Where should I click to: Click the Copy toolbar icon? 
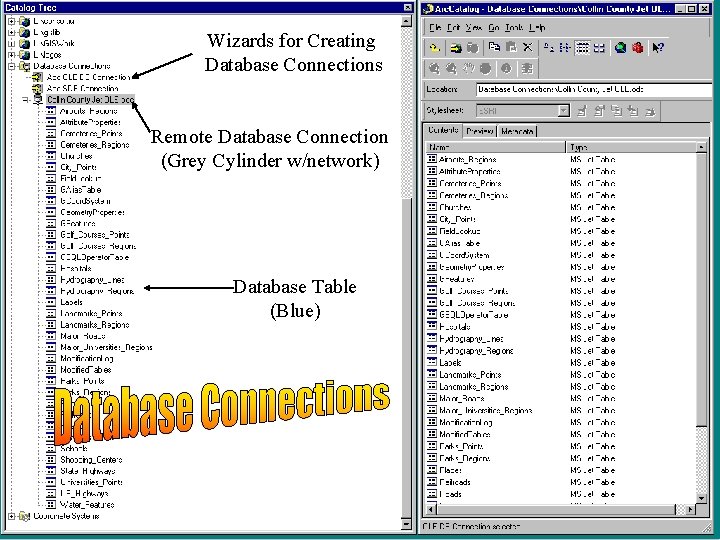[494, 47]
